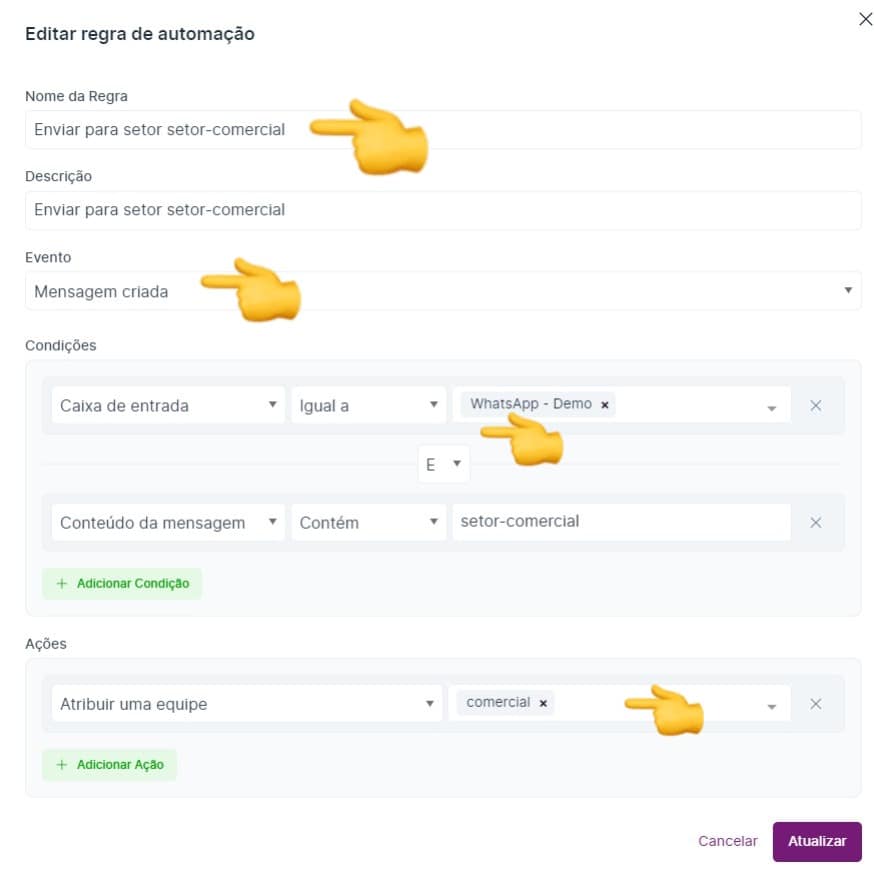Open the Atribuir uma equipe action dropdown
This screenshot has width=874, height=874.
point(246,703)
